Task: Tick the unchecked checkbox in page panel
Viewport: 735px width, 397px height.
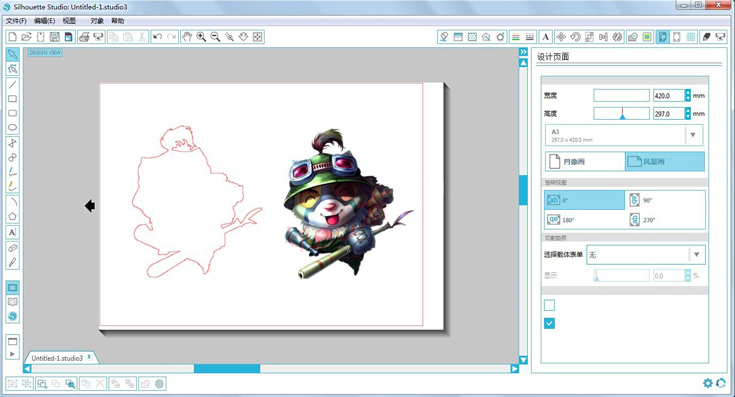Action: click(x=549, y=305)
